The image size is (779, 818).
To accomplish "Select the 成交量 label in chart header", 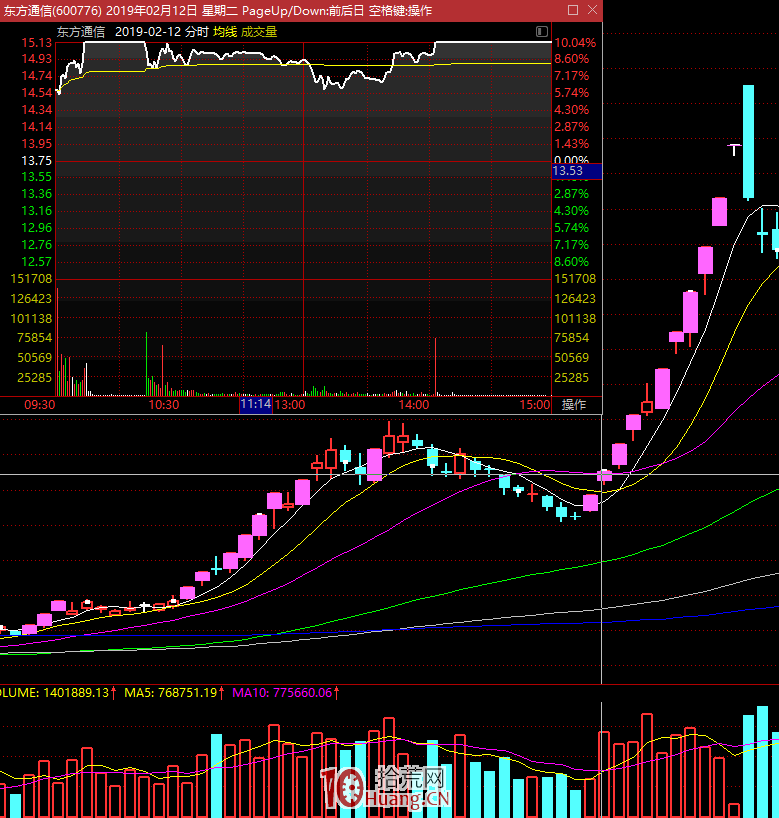I will [x=259, y=32].
